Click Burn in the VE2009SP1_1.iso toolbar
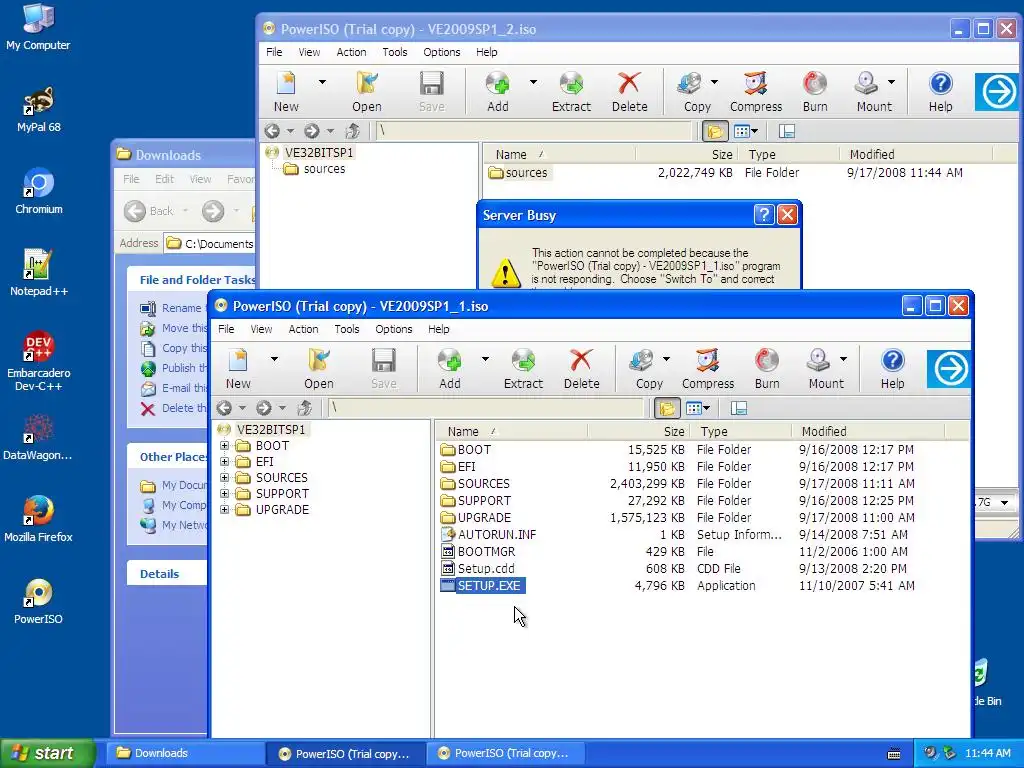 pos(767,368)
